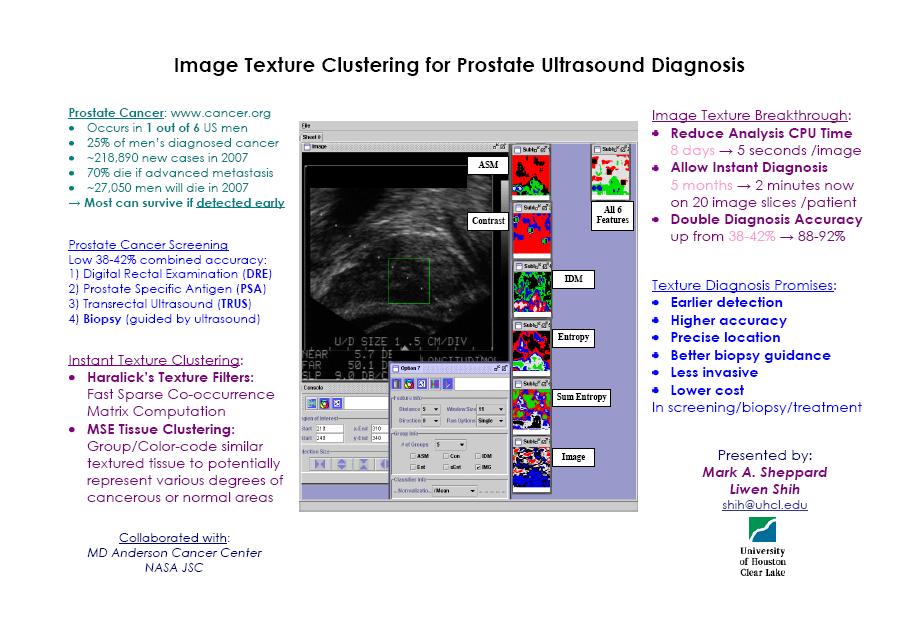The width and height of the screenshot is (924, 640).
Task: Click the first icon in the Console toolbar
Action: tap(312, 404)
